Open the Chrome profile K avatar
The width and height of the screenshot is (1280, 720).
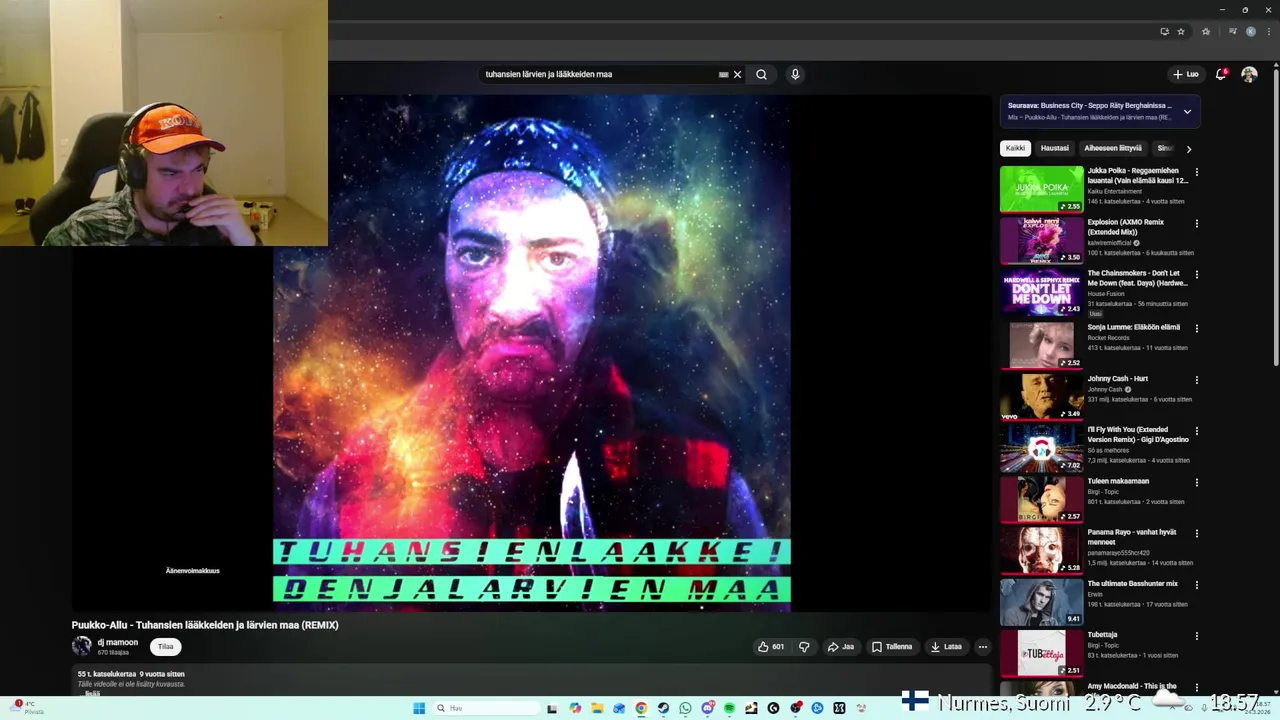(x=1250, y=31)
